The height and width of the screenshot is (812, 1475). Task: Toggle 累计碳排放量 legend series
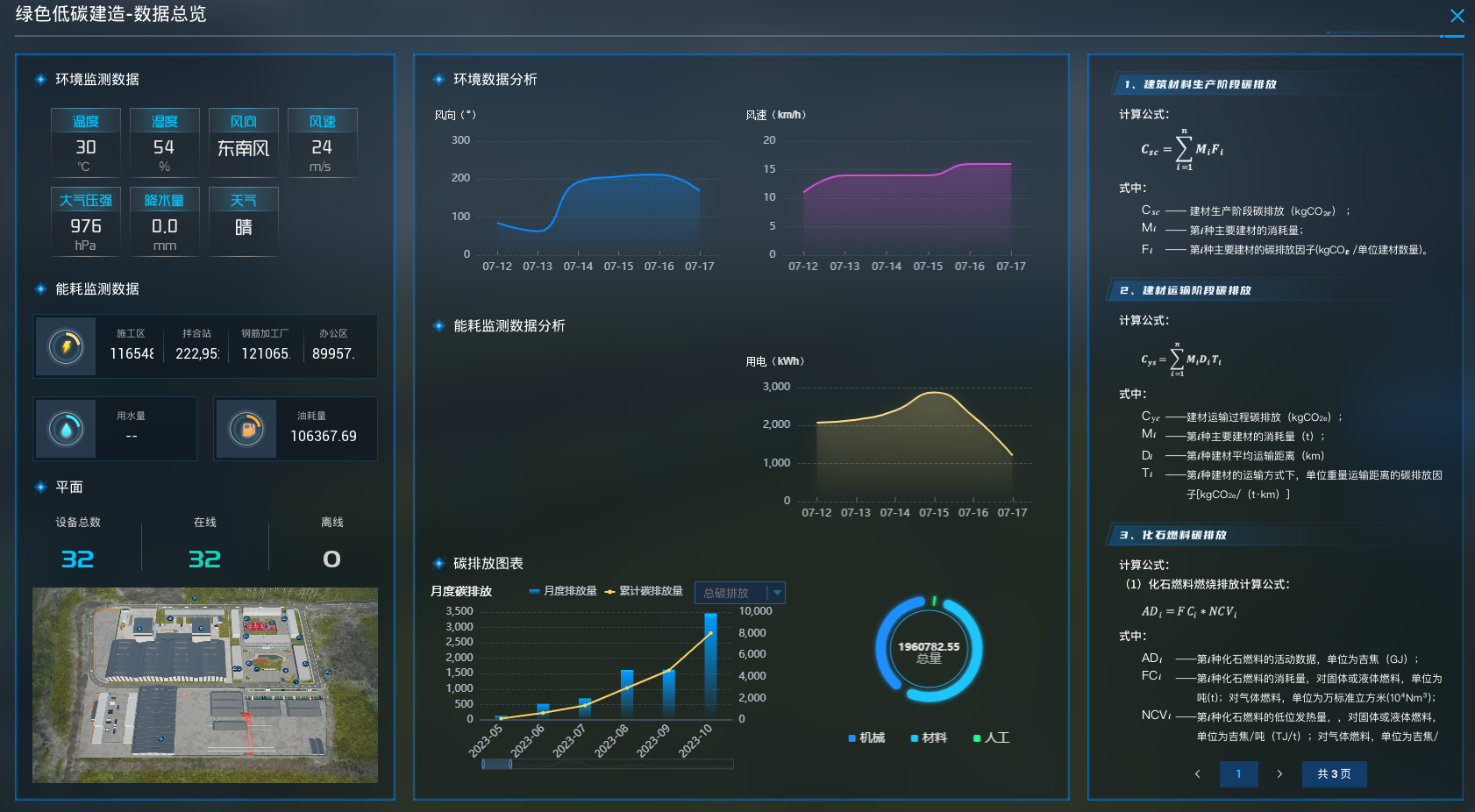pyautogui.click(x=644, y=591)
